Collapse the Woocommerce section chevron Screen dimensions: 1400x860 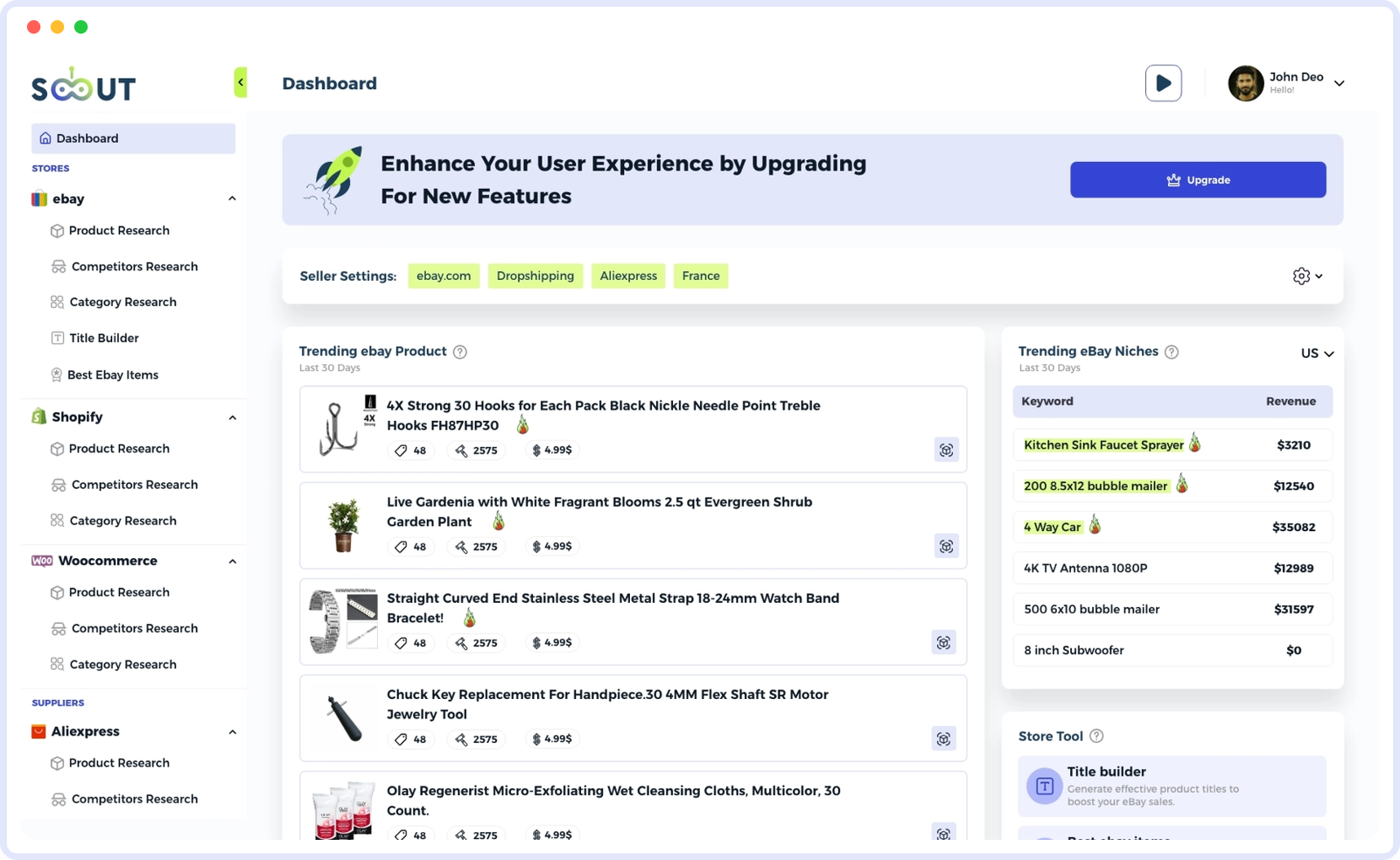(232, 562)
